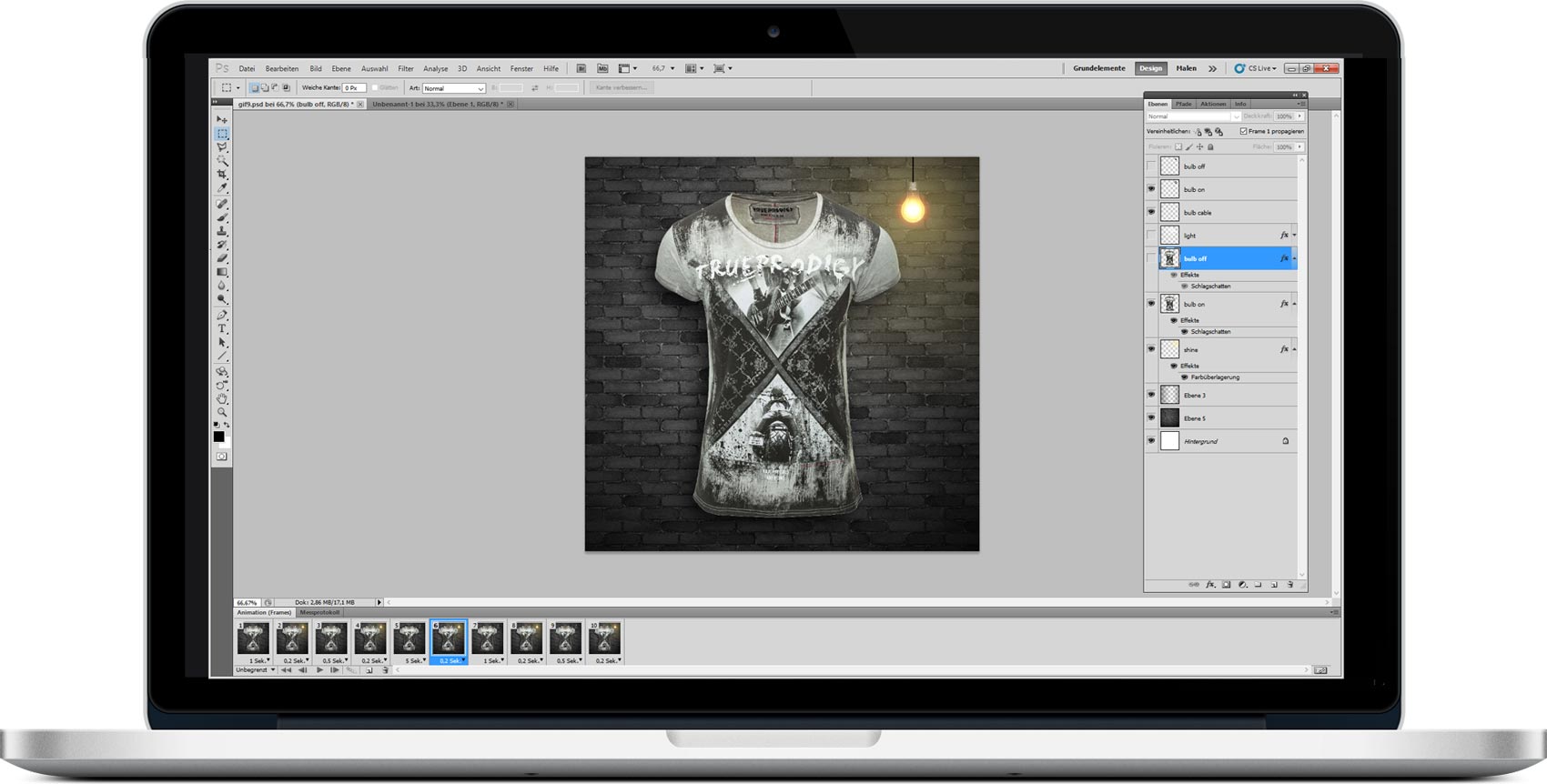Select the History Brush tool
This screenshot has height=784, width=1547.
coord(221,245)
